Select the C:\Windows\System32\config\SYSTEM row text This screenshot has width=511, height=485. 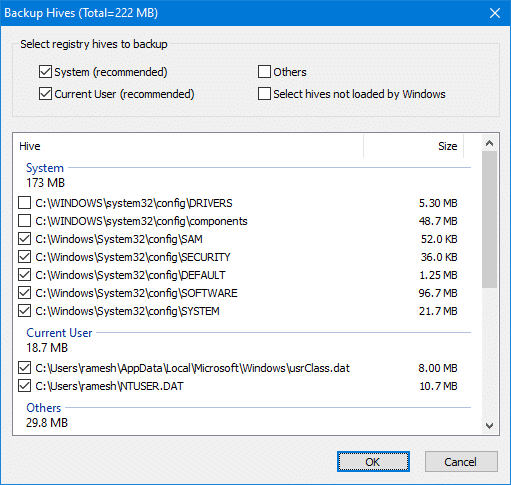pos(127,311)
